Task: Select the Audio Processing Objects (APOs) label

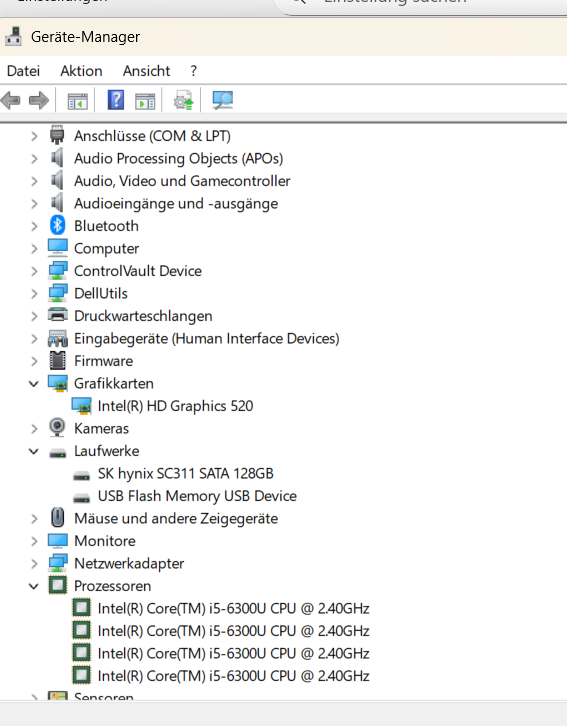Action: pos(179,158)
